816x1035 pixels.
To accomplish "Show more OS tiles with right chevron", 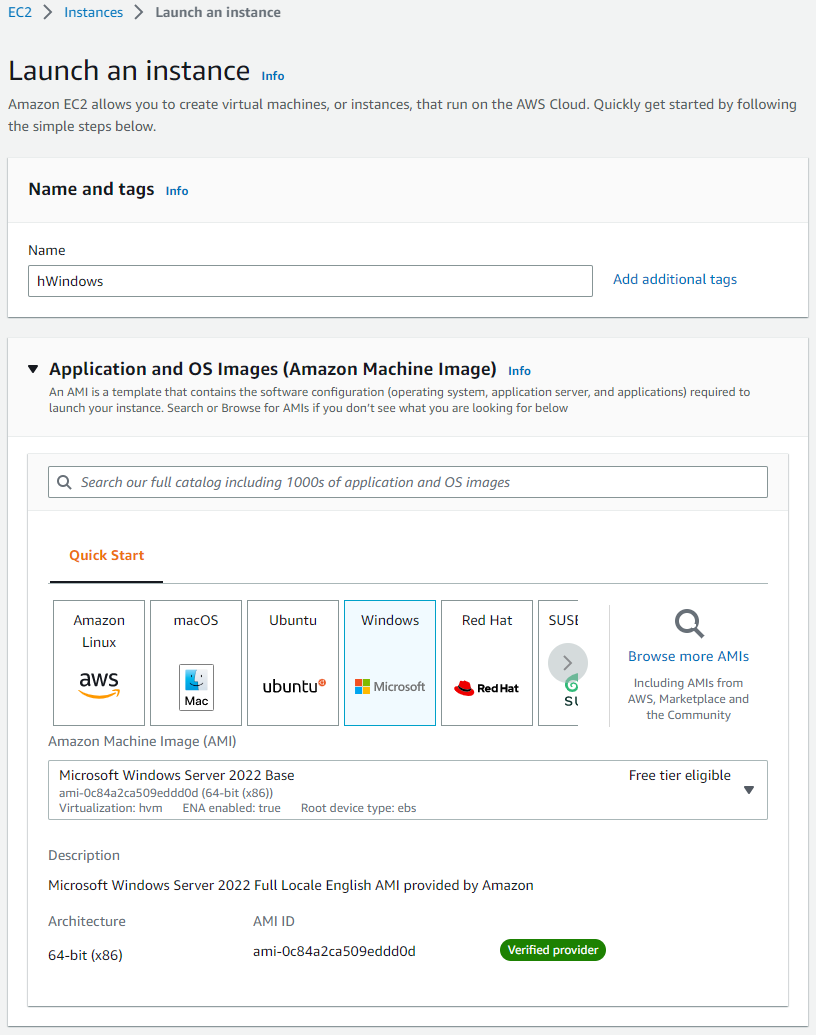I will coord(568,663).
